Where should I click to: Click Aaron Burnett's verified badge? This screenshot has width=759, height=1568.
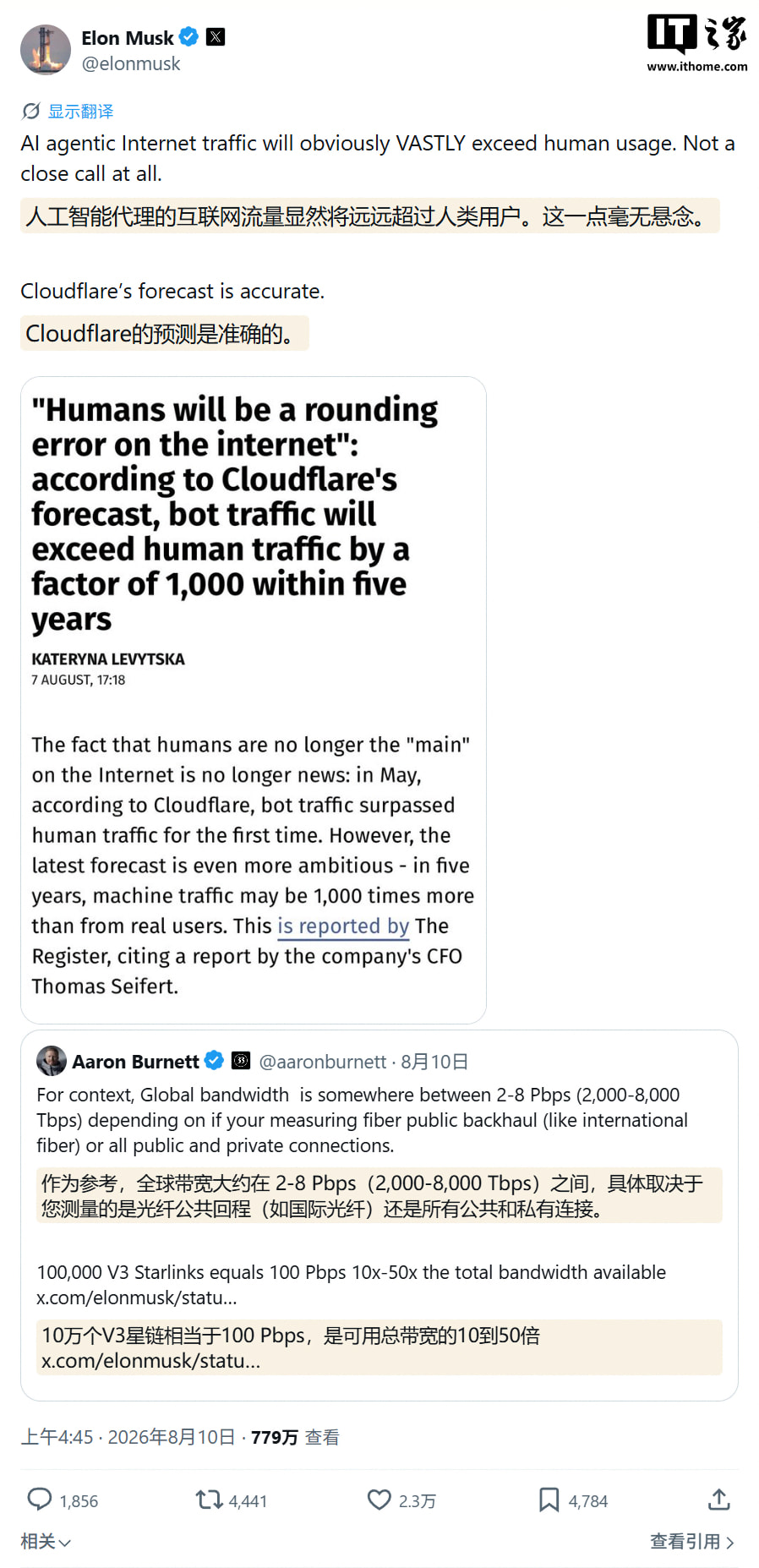point(215,1061)
